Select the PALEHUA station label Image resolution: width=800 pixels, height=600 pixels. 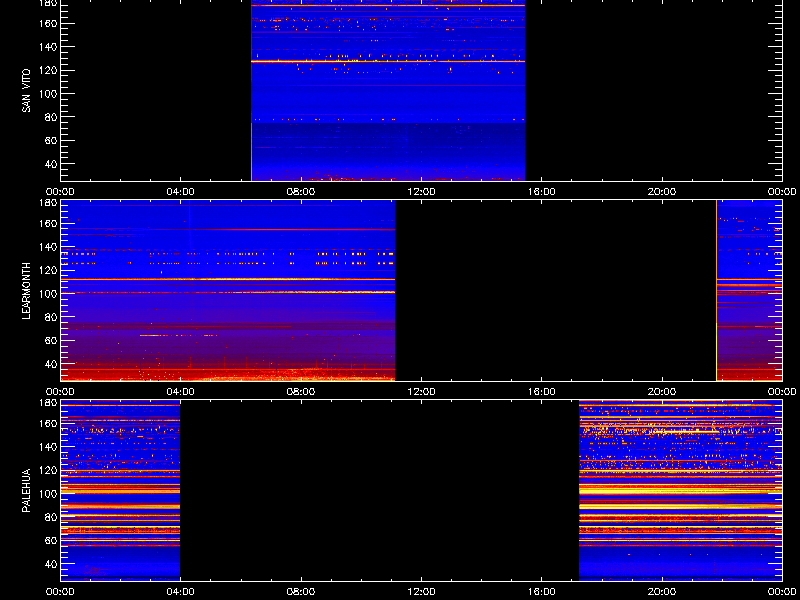(x=27, y=490)
